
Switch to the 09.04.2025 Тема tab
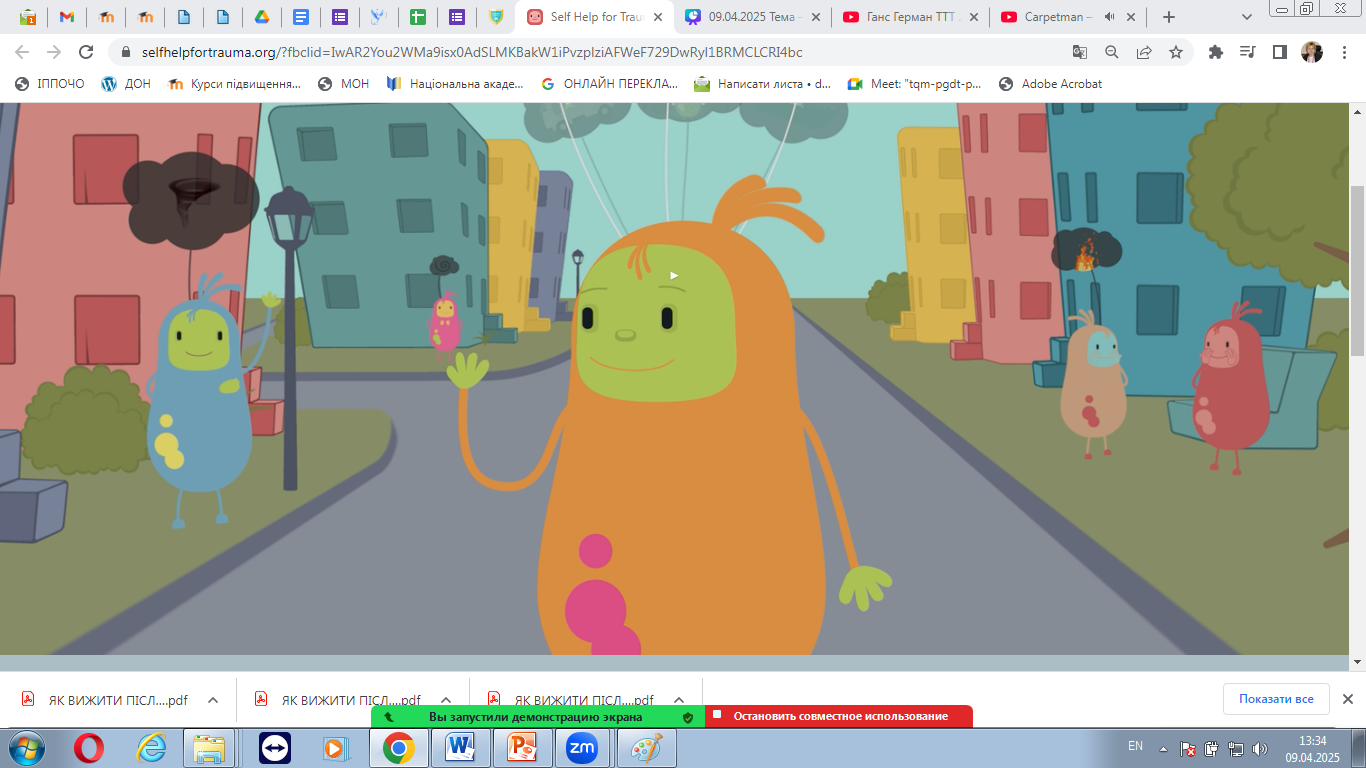755,17
